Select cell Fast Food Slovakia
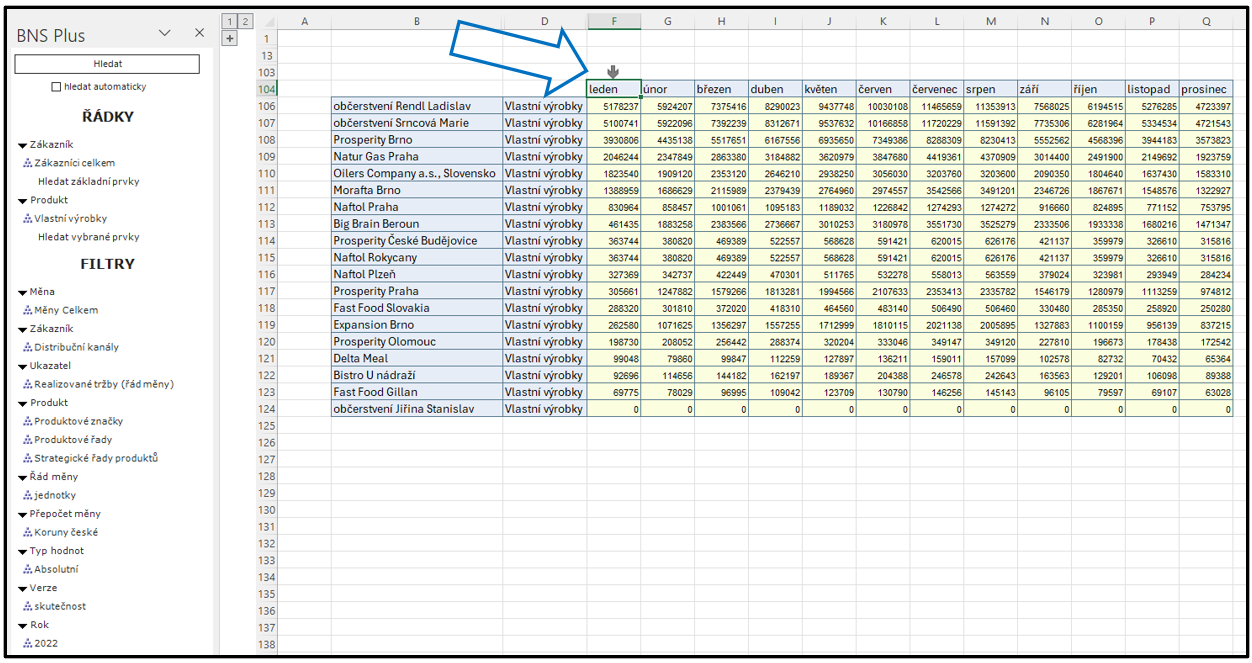The height and width of the screenshot is (663, 1252). (416, 308)
